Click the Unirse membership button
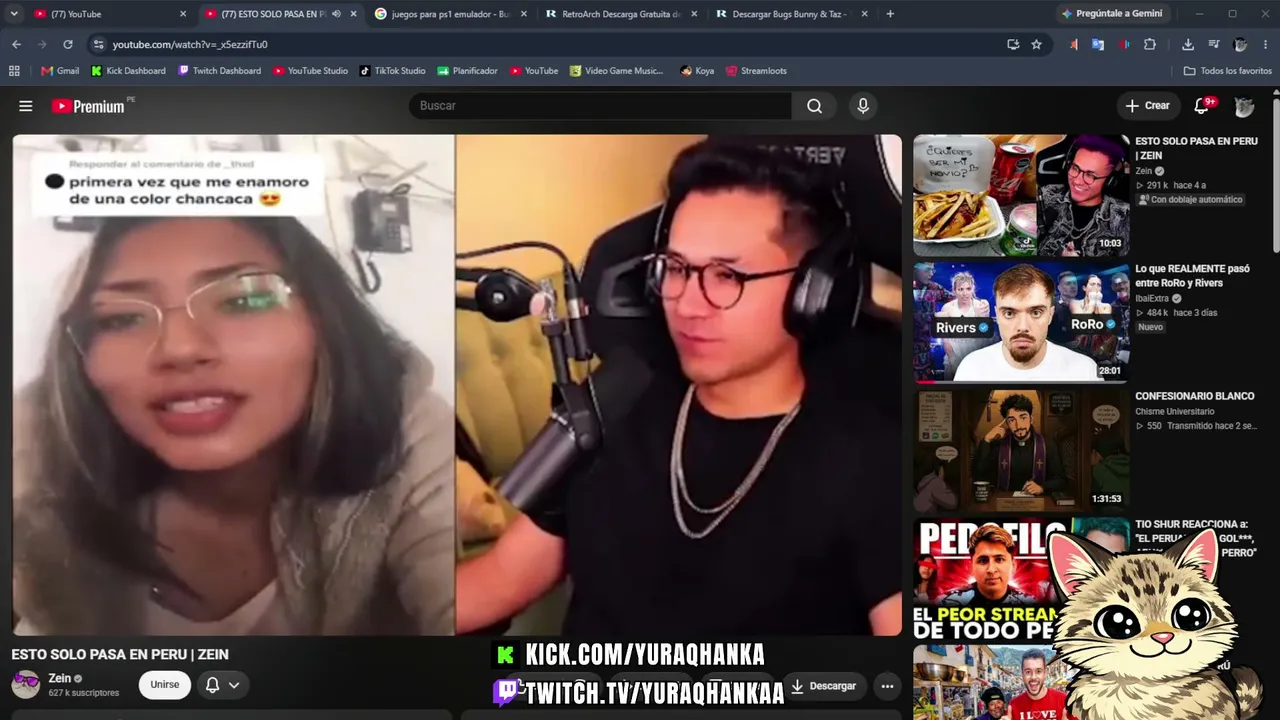1280x720 pixels. coord(165,685)
